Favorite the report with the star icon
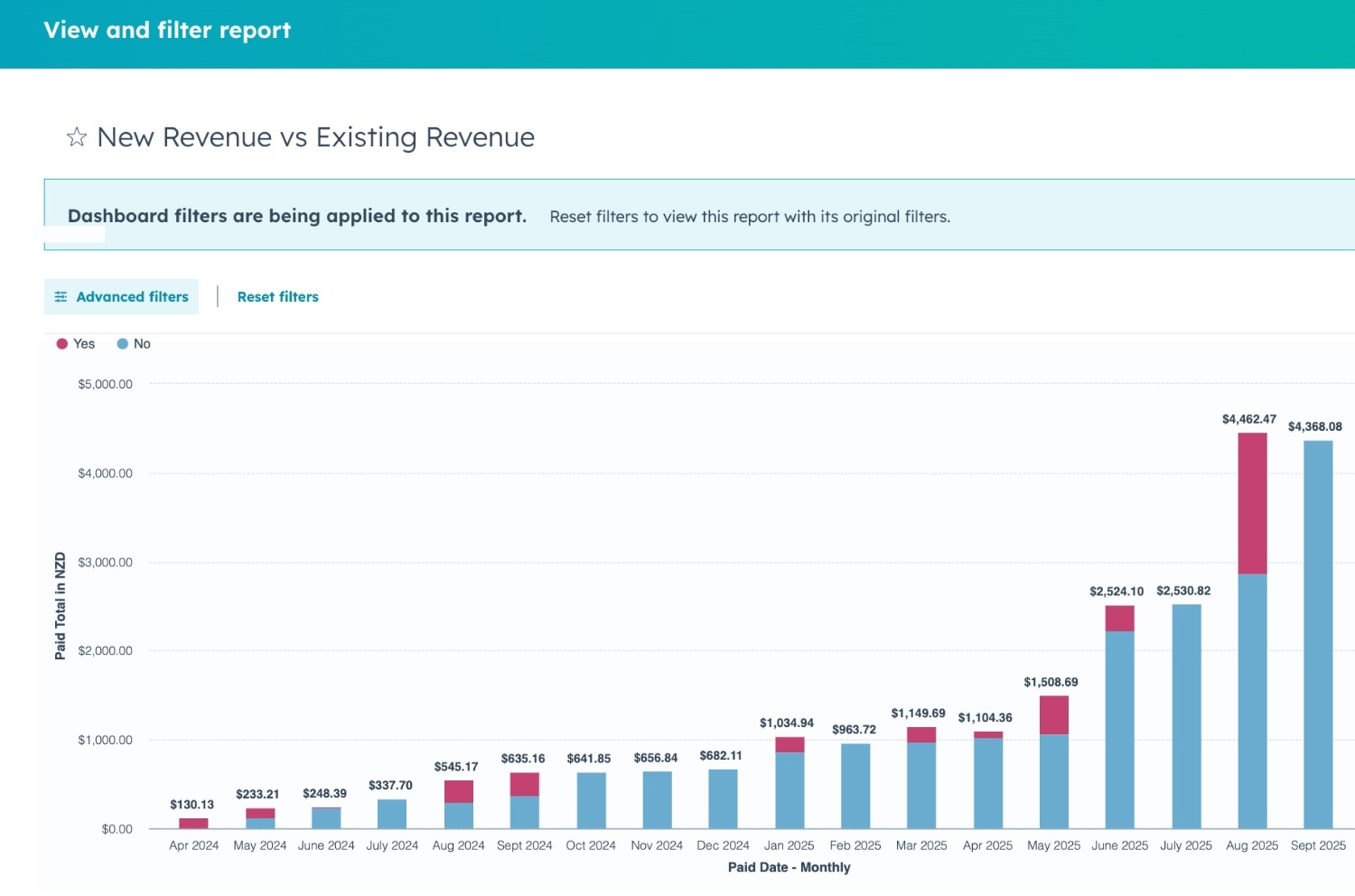The image size is (1355, 896). pos(76,137)
